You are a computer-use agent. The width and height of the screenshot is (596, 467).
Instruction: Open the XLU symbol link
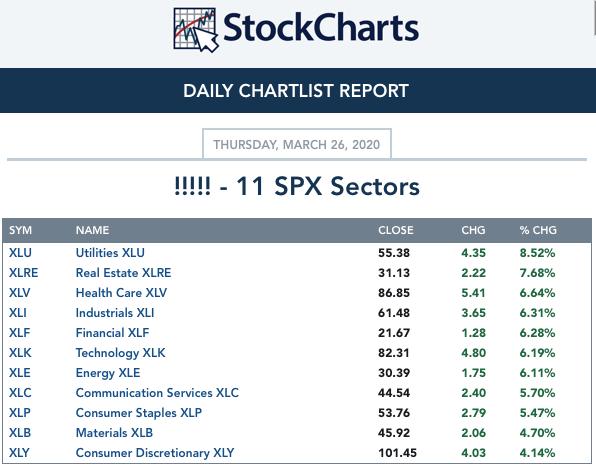tap(20, 253)
